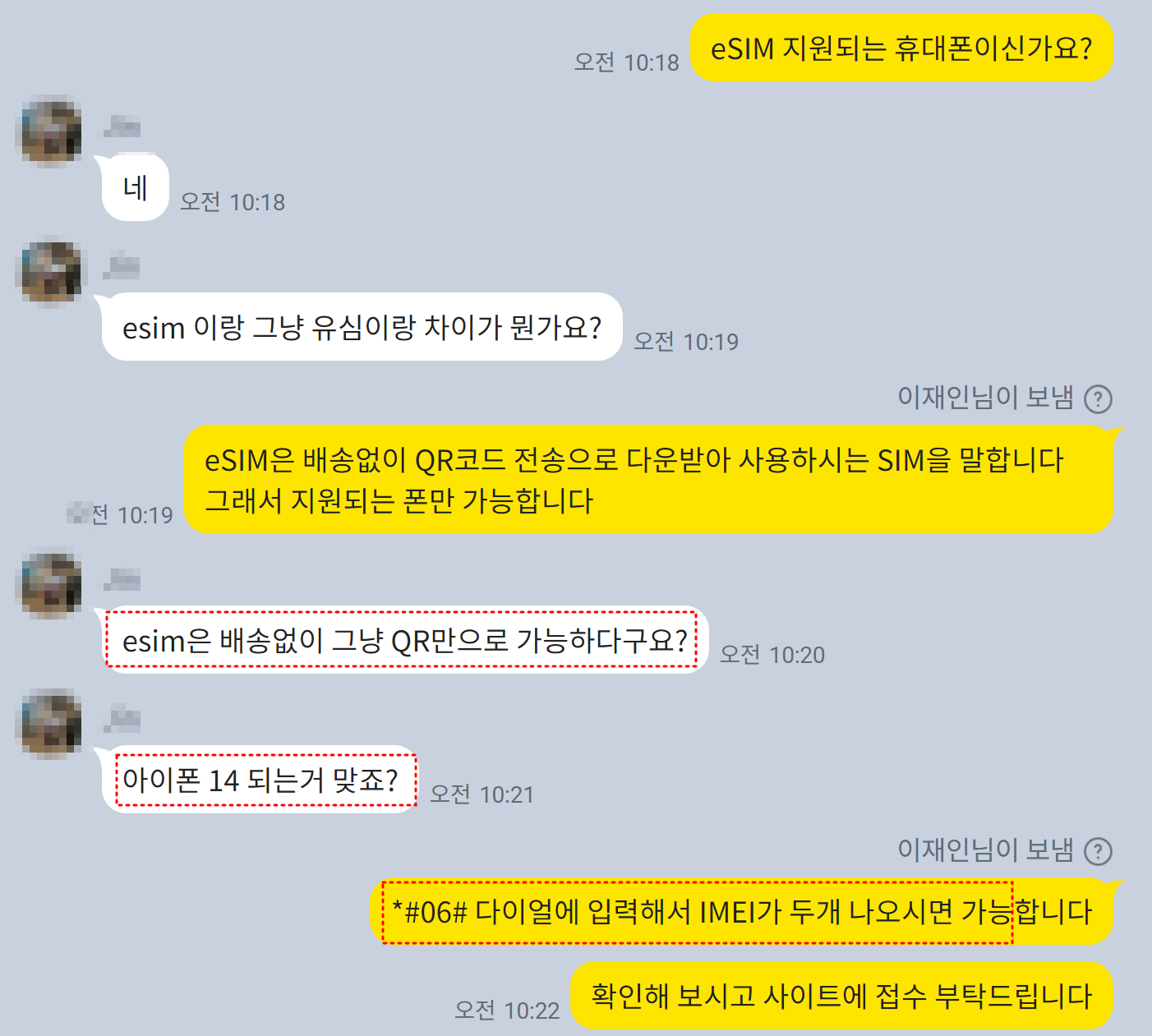Open profile picture above the 네 message
The height and width of the screenshot is (1036, 1152).
(49, 131)
